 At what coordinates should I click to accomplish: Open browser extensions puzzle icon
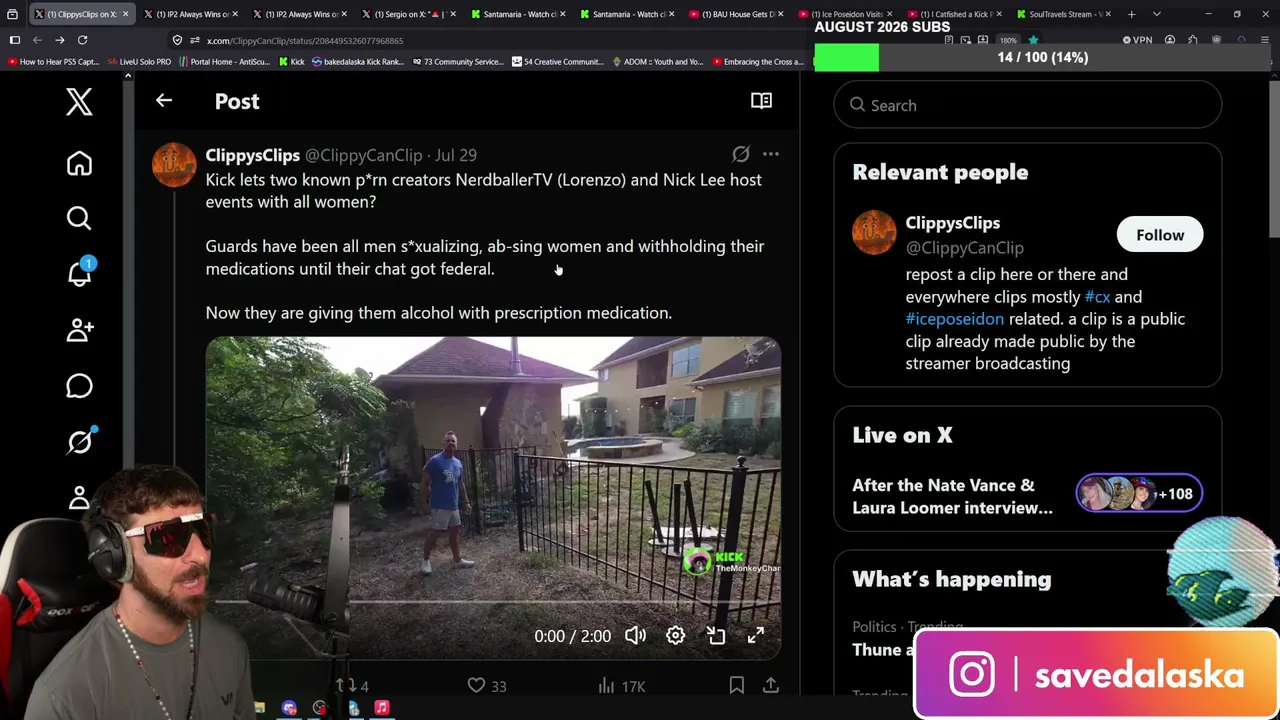tap(1192, 40)
